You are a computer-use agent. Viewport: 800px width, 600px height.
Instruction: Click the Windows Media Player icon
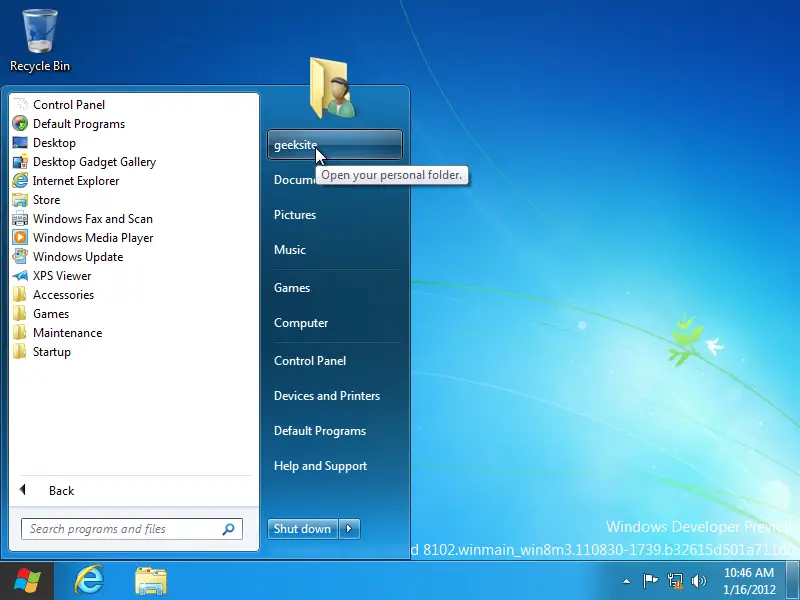click(20, 237)
